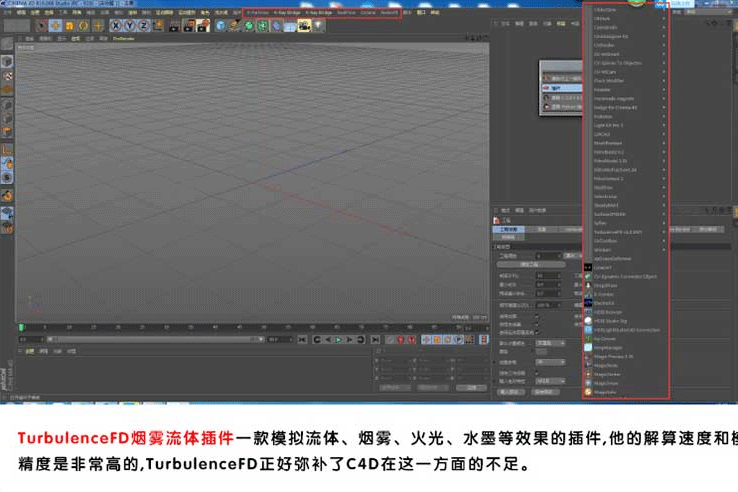Screen dimensions: 738x492
Task: Switch to Model mode in sidebar
Action: point(7,61)
